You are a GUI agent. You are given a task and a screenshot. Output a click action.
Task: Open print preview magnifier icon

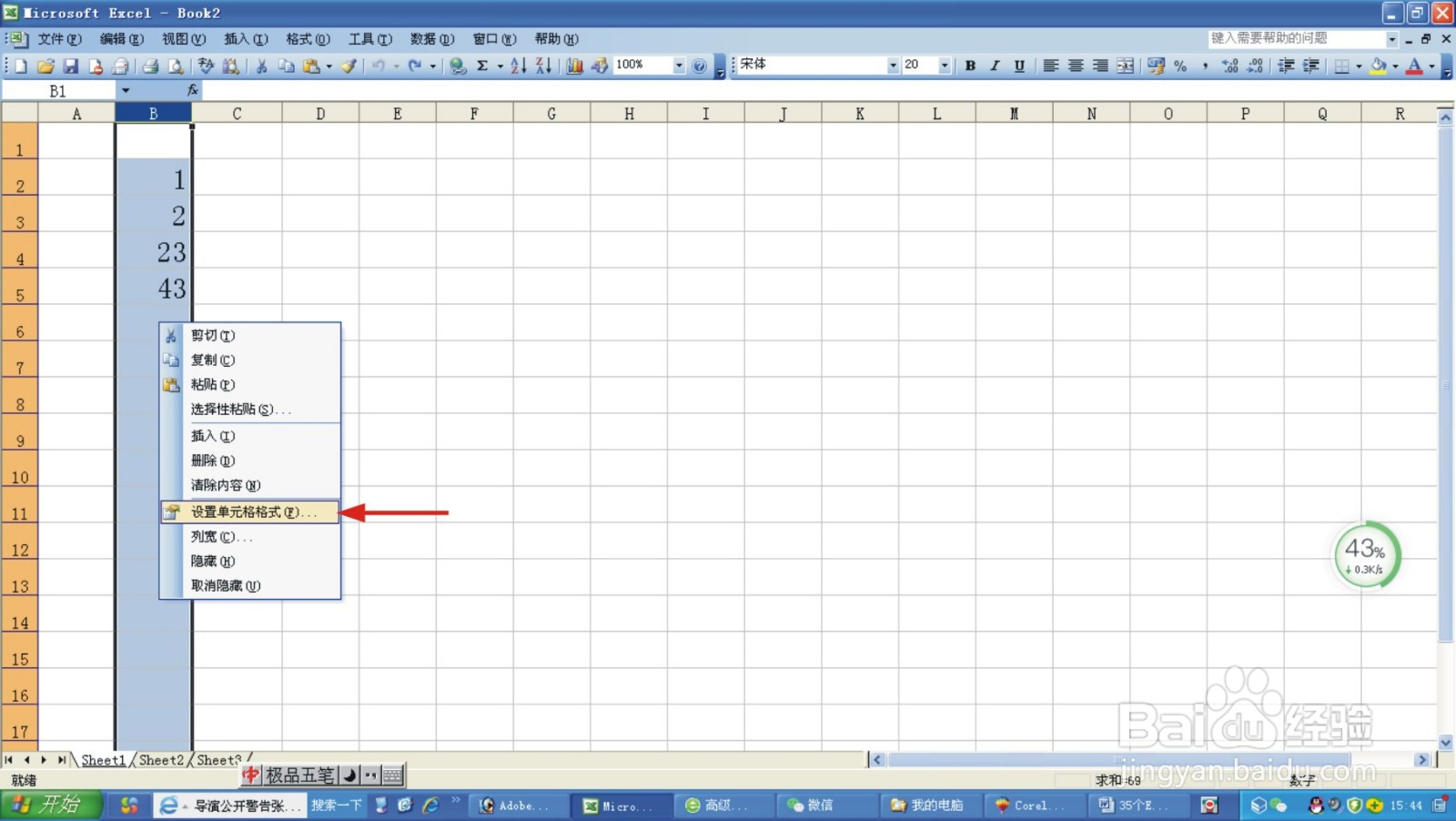pos(176,66)
